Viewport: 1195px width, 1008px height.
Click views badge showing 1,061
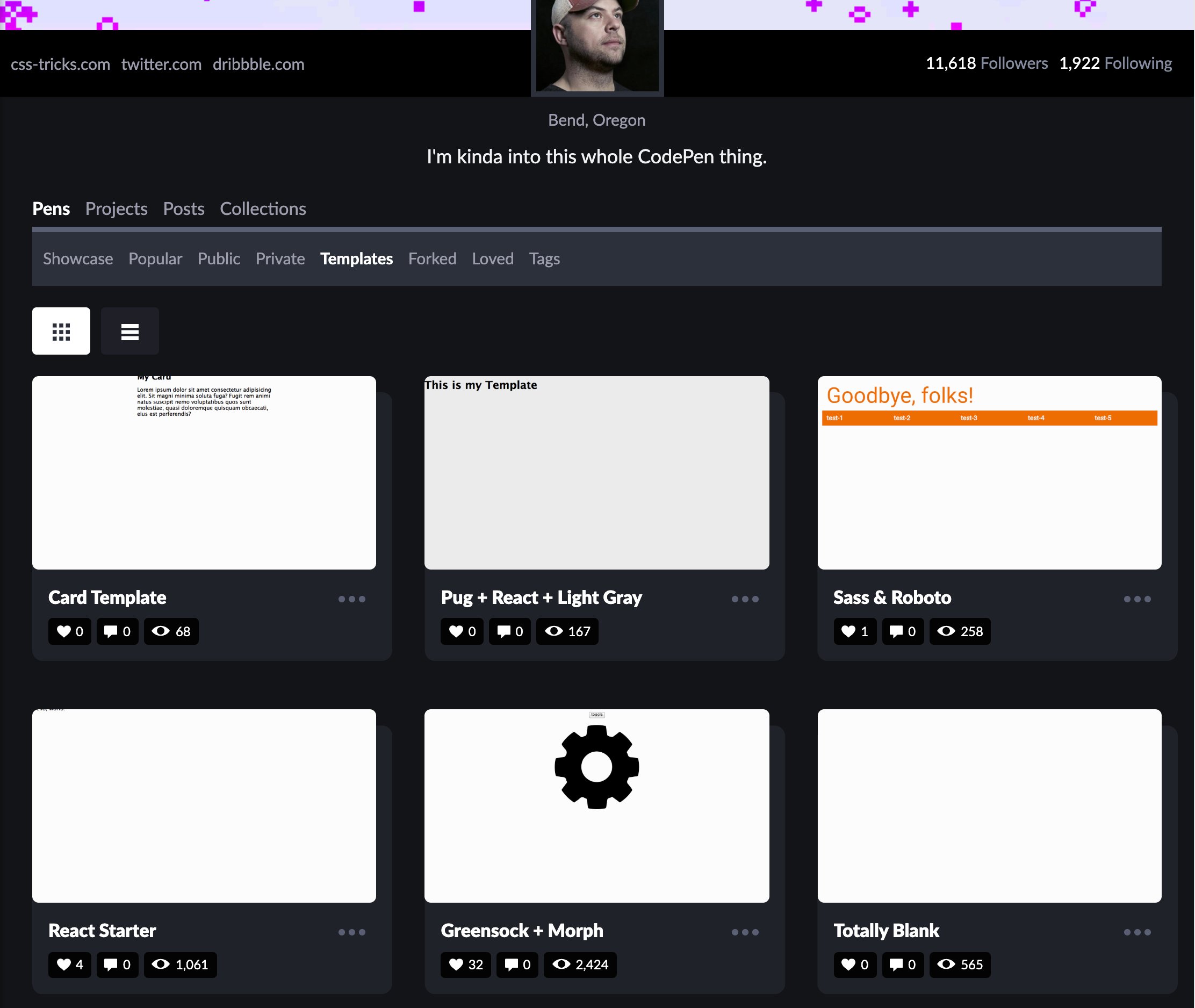tap(180, 964)
